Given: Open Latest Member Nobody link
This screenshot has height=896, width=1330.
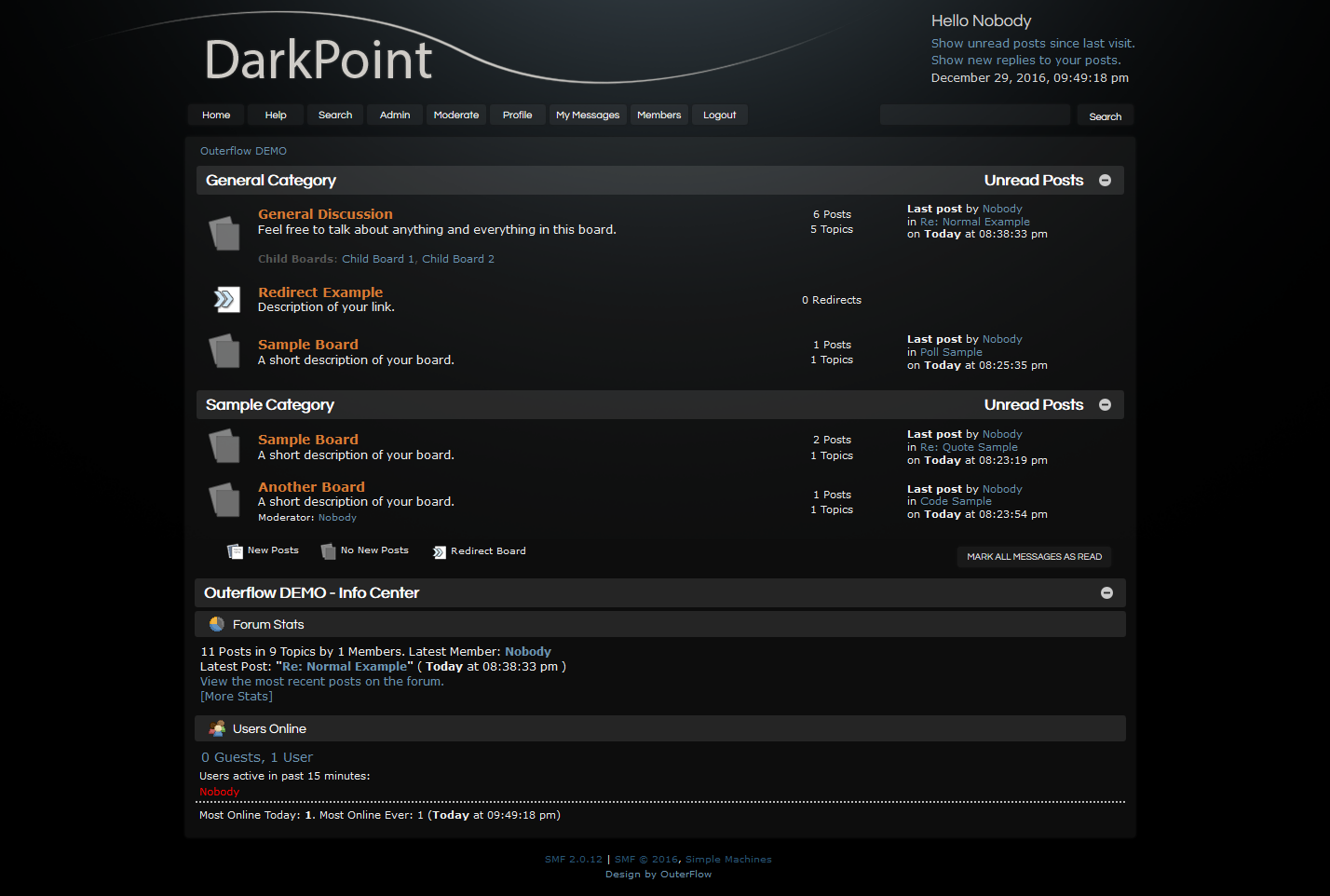Looking at the screenshot, I should point(528,652).
